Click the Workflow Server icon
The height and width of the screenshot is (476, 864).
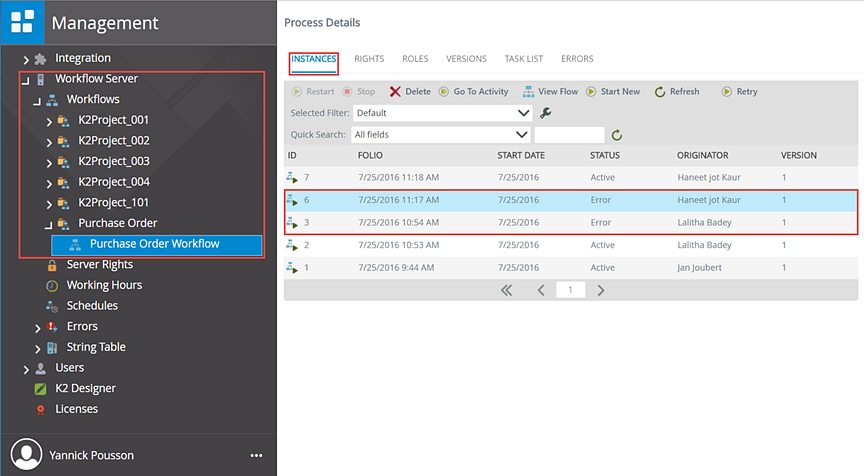pos(40,79)
